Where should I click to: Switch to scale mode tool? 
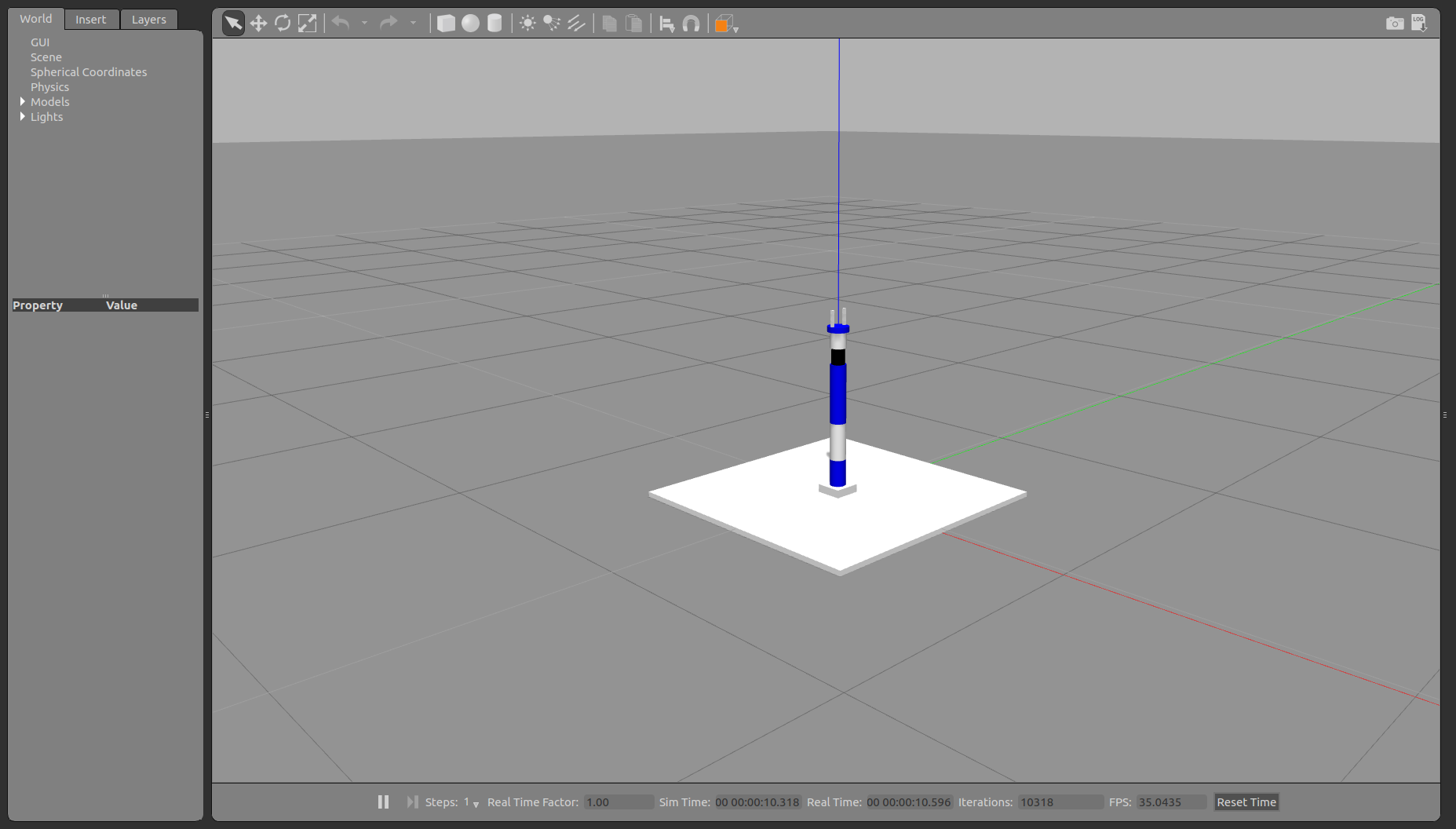(x=307, y=24)
